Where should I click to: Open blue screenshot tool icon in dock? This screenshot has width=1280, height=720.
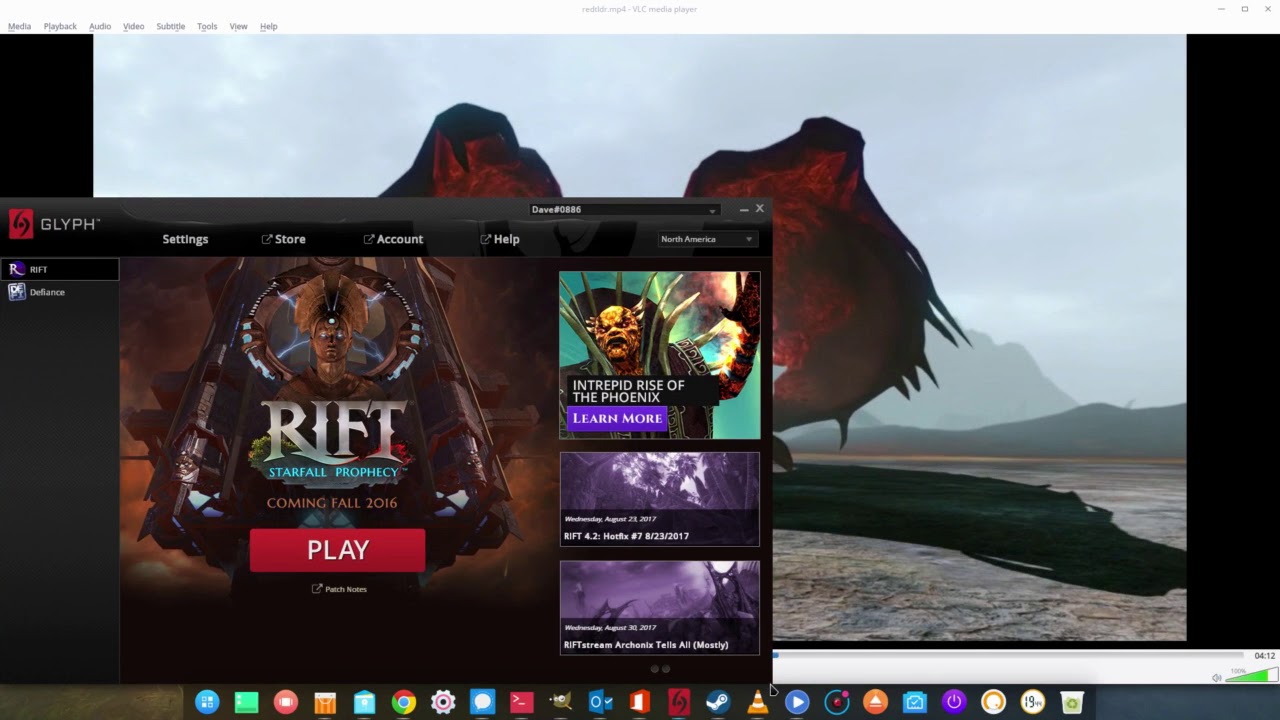[x=915, y=702]
